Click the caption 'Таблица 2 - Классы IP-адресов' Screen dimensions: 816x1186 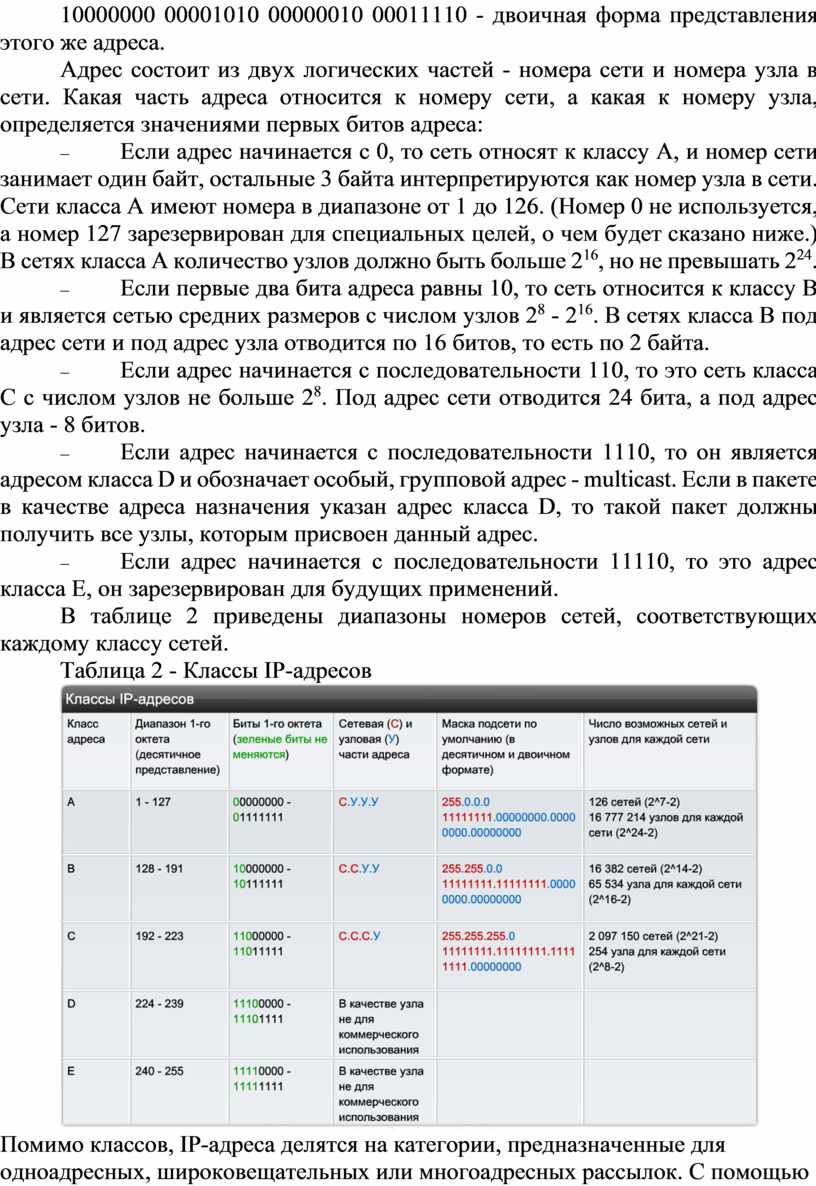216,671
